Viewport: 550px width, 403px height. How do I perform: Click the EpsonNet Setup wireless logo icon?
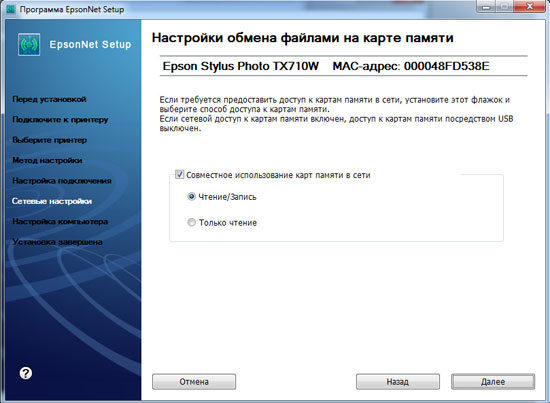click(29, 45)
